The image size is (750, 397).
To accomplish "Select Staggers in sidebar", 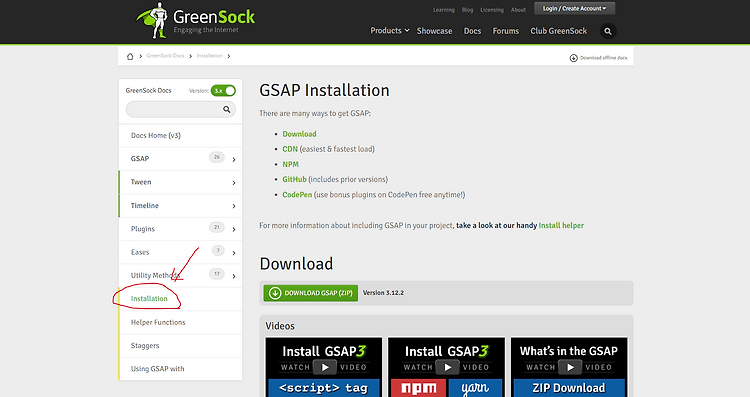I will 145,346.
